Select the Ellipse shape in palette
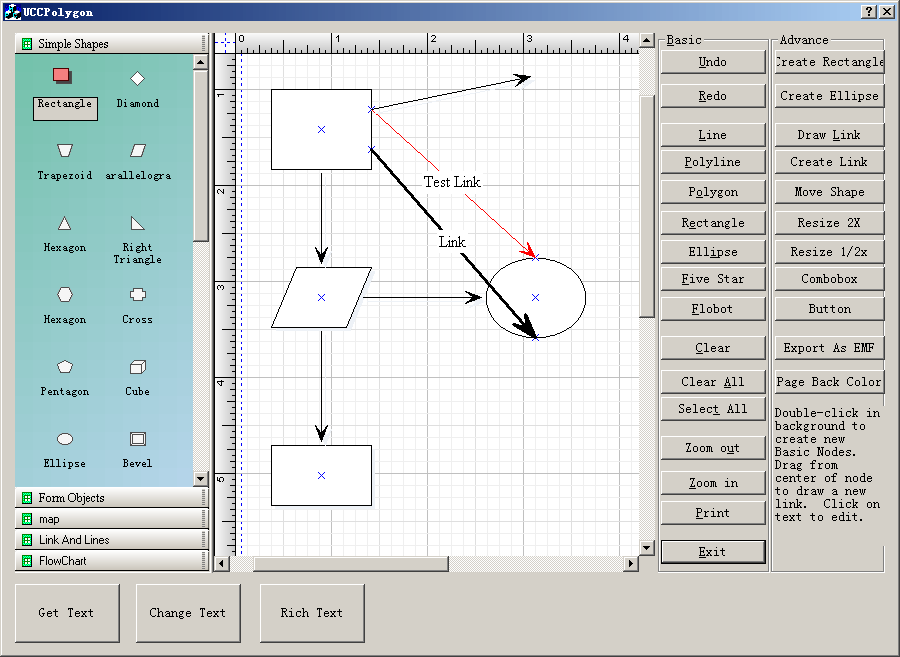This screenshot has height=657, width=900. click(x=64, y=439)
